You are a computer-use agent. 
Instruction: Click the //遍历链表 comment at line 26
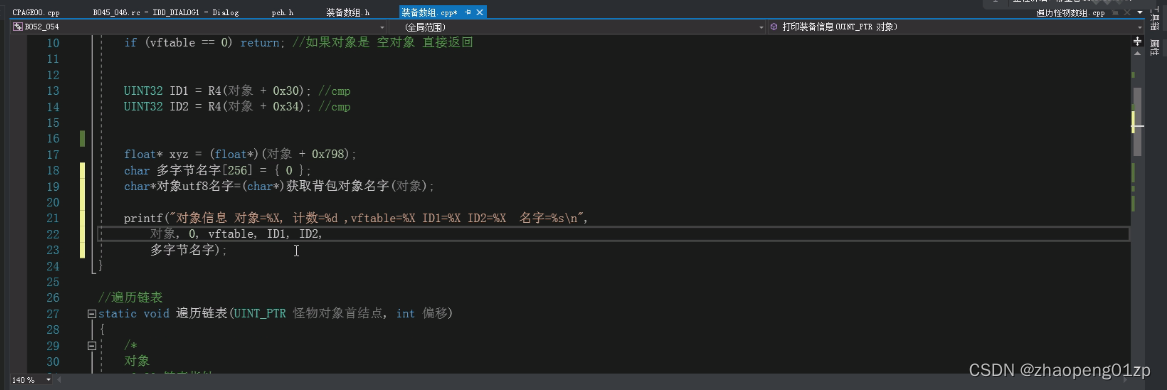[130, 298]
